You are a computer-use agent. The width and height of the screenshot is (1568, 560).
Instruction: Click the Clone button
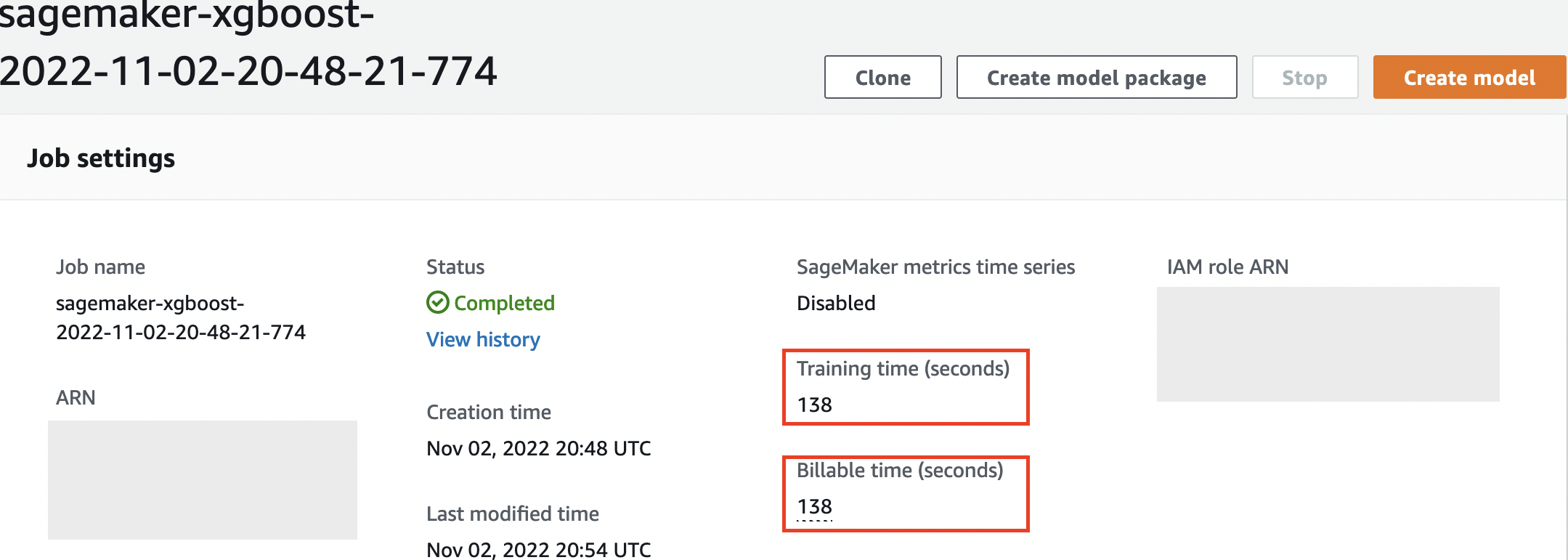click(882, 77)
